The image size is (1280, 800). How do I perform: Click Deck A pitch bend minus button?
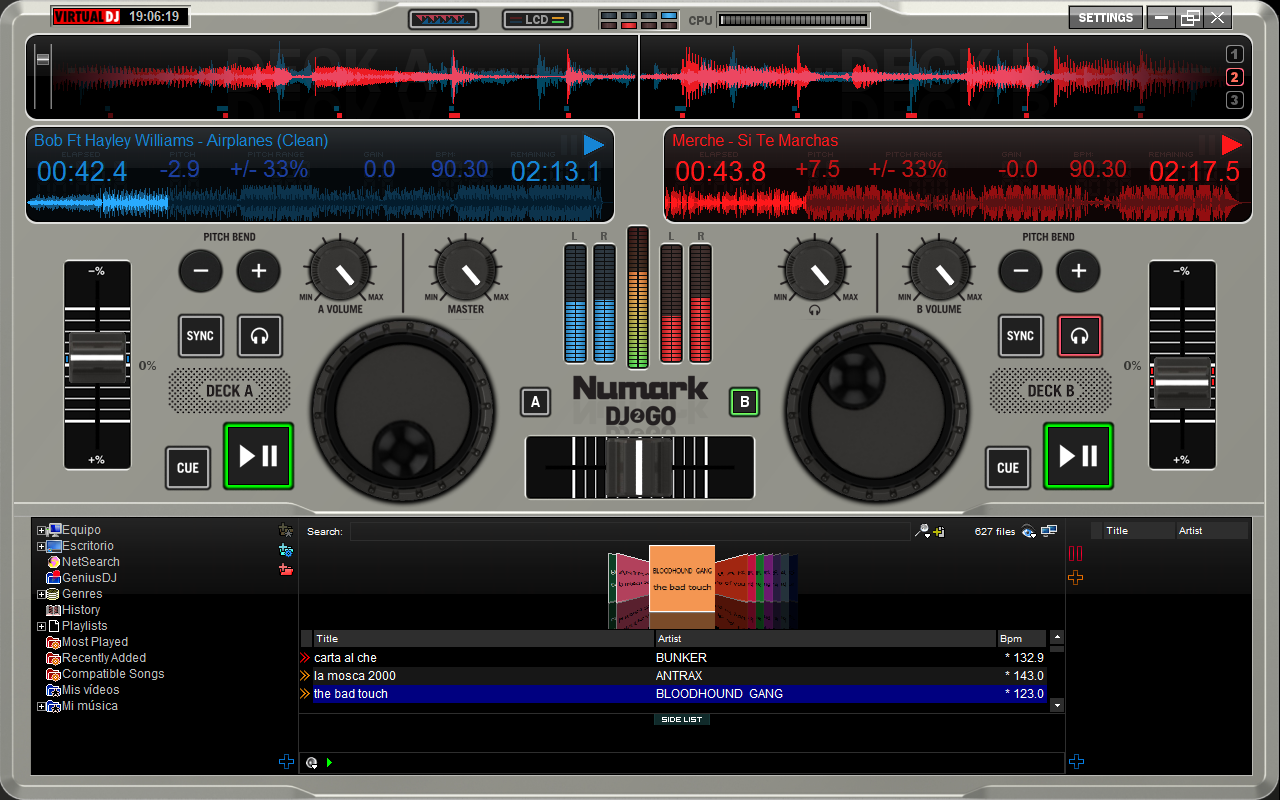coord(201,271)
